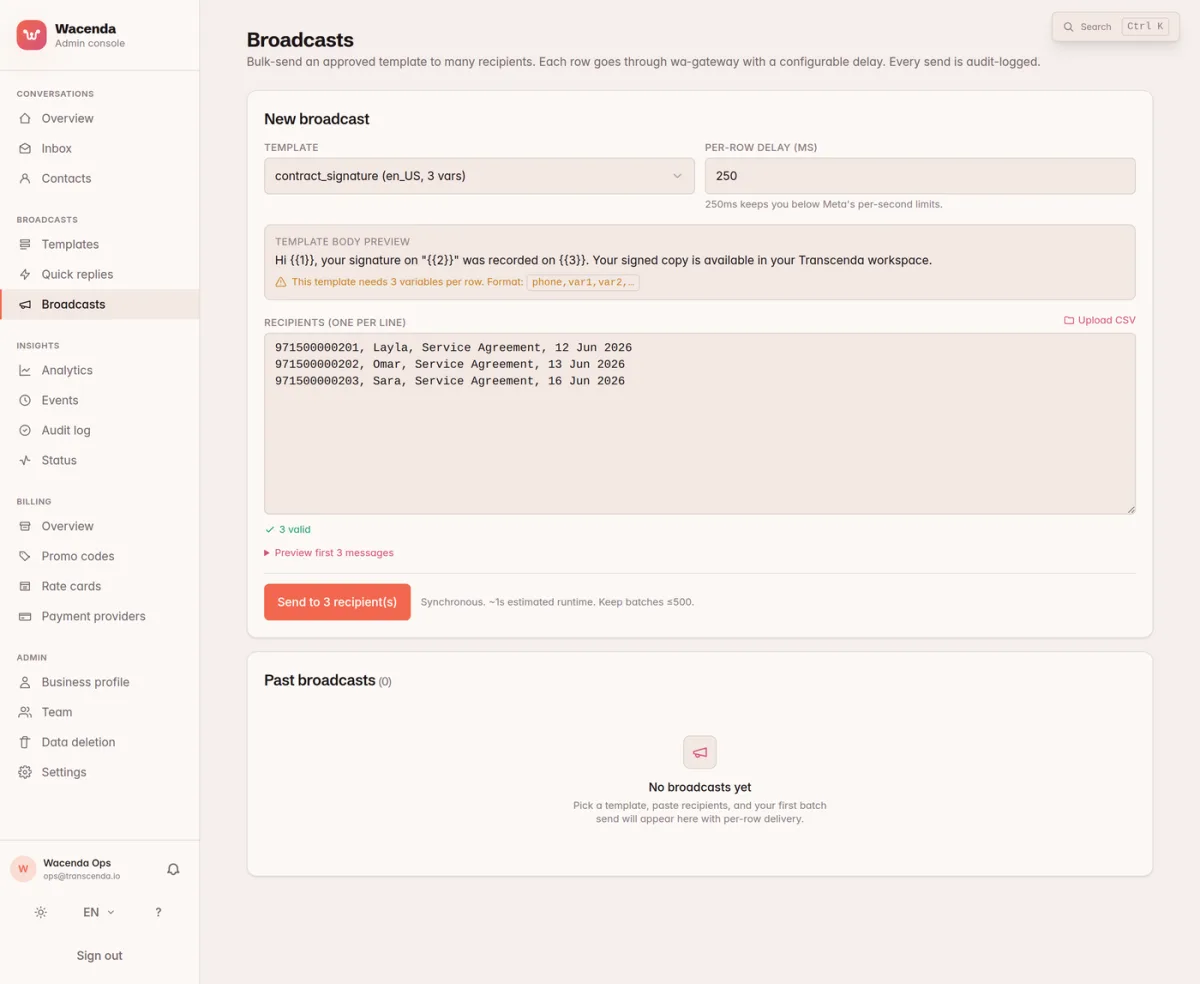This screenshot has width=1200, height=984.
Task: Click the Quick replies lightning icon
Action: click(25, 274)
